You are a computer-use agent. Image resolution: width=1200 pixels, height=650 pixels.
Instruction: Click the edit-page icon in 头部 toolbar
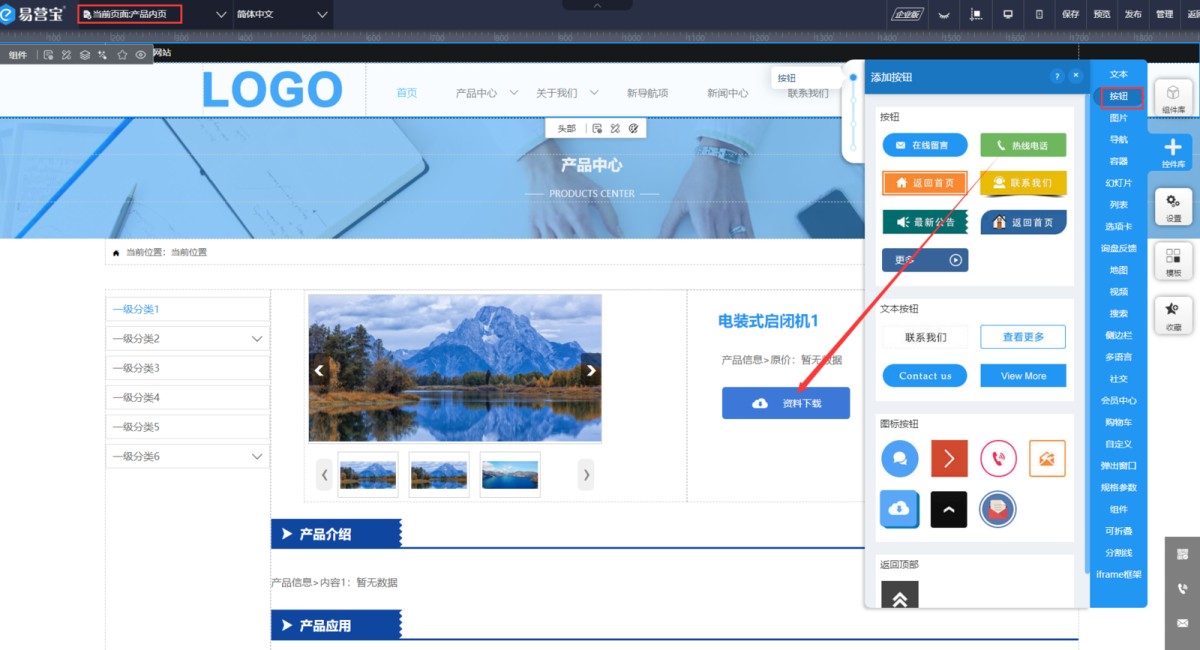point(597,128)
